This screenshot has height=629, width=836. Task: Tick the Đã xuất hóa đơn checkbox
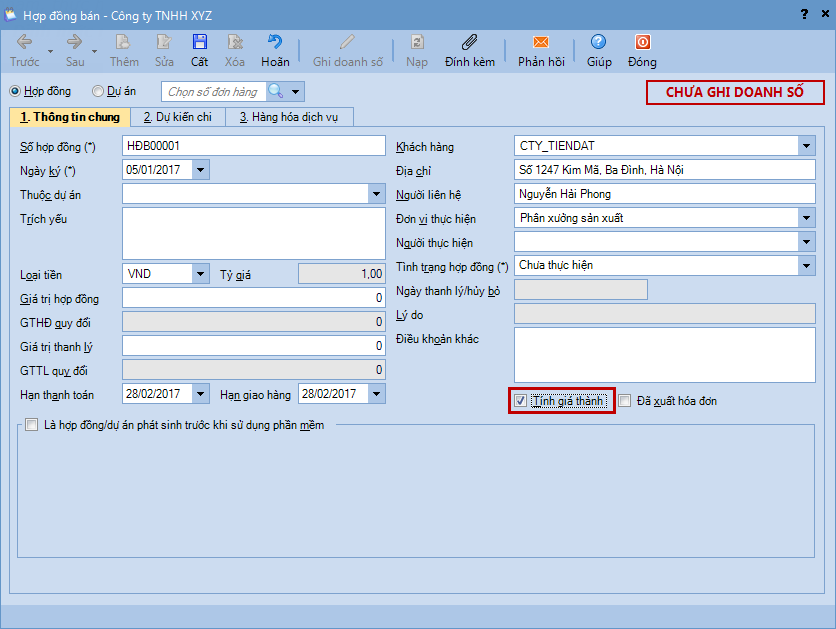click(x=625, y=401)
